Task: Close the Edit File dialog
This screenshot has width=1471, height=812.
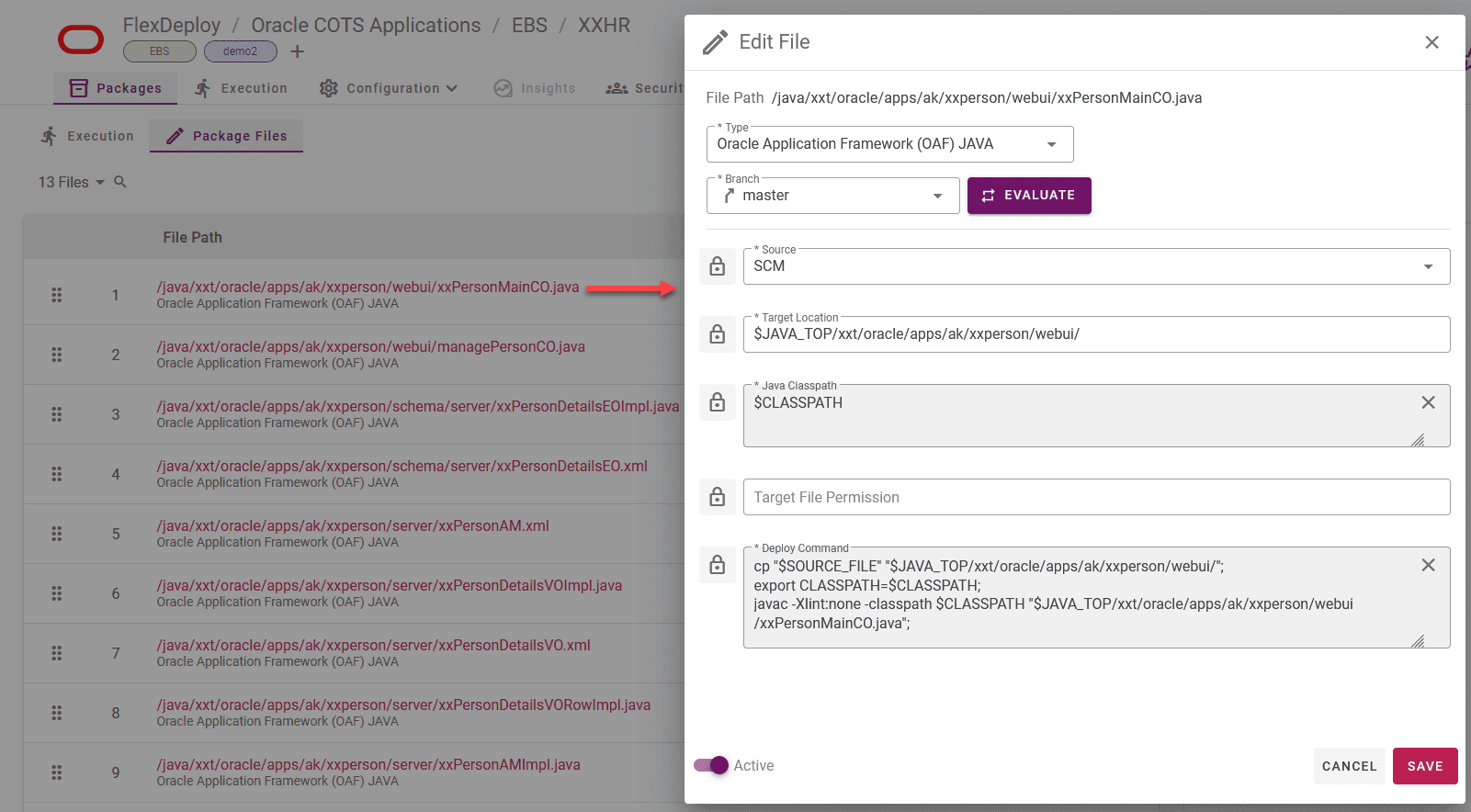Action: 1431,42
